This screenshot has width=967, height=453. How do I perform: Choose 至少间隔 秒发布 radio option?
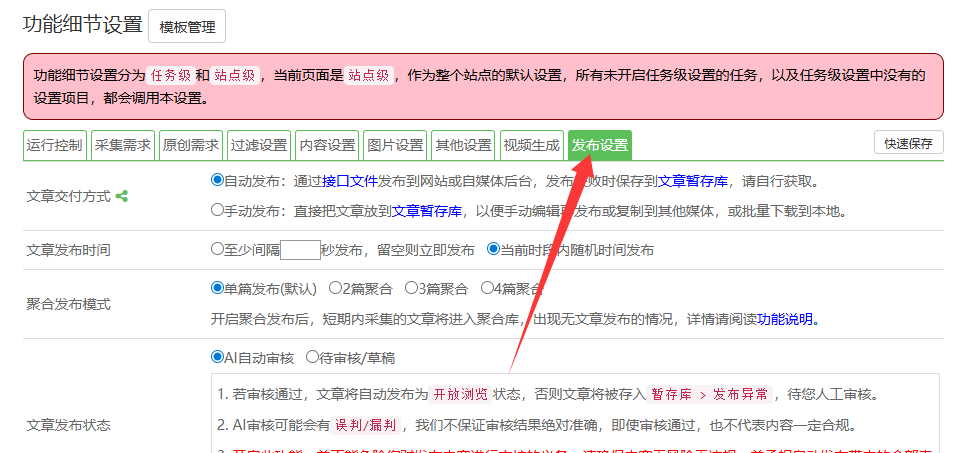click(216, 249)
